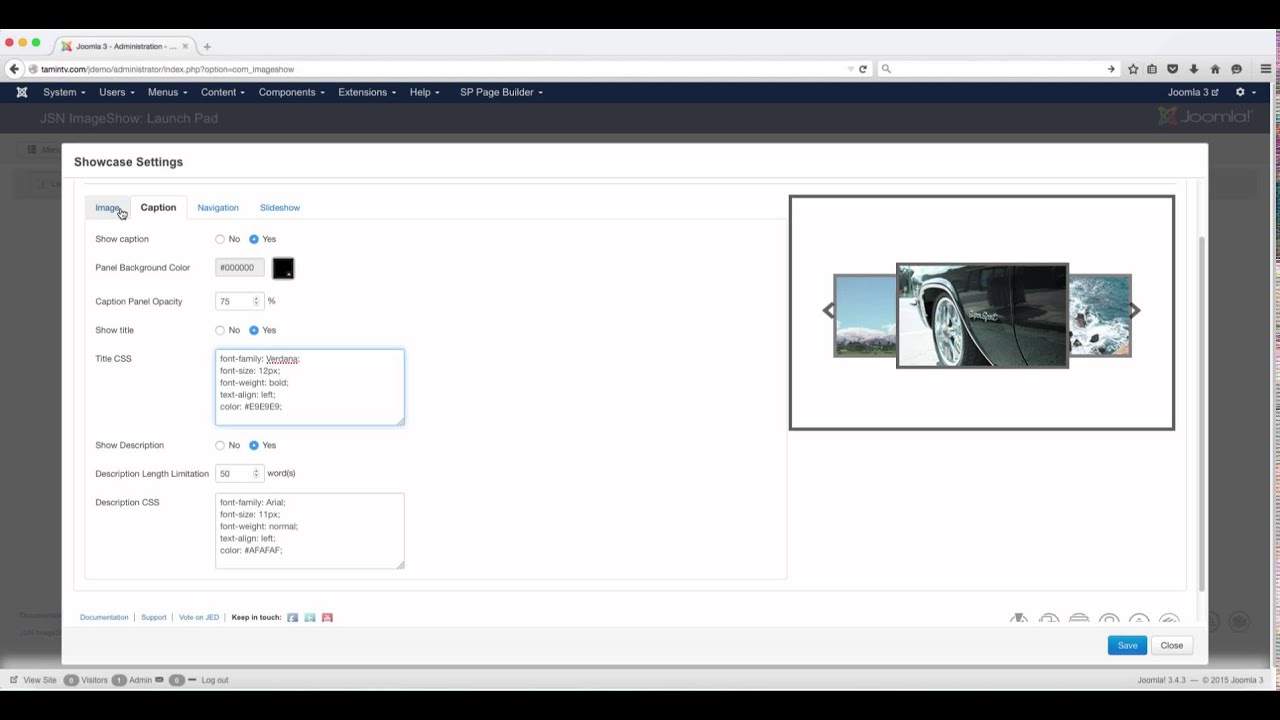
Task: Set Show title to Yes
Action: [x=254, y=330]
